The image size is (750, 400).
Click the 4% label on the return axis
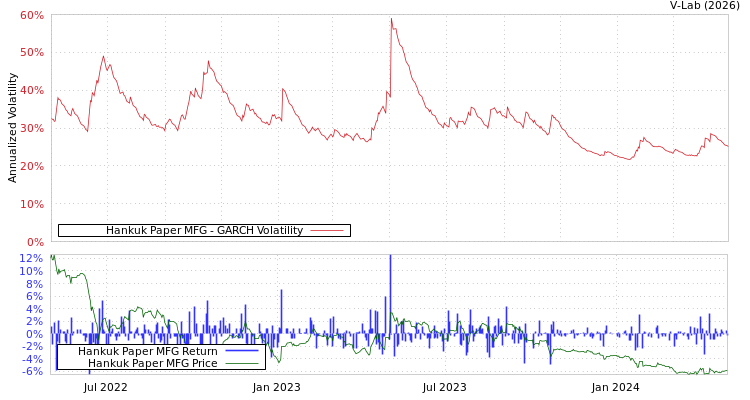31,308
